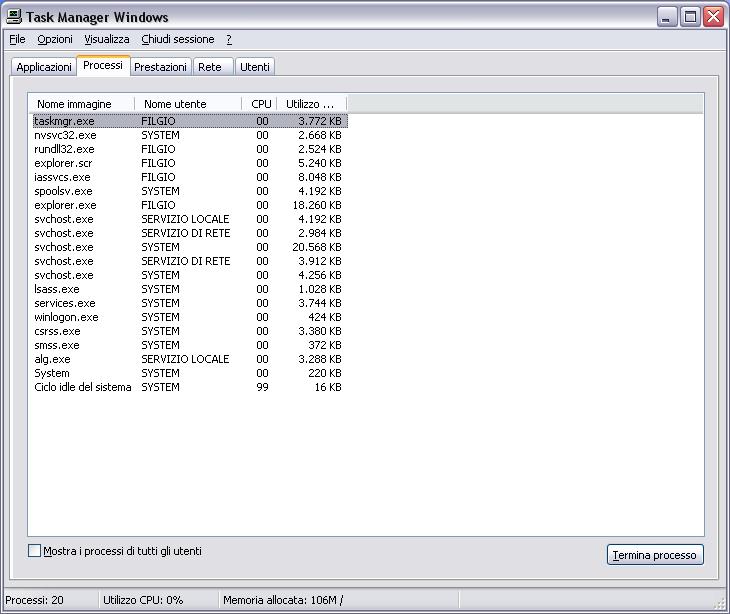Image resolution: width=730 pixels, height=614 pixels.
Task: Select svchost.exe using 4.256 KB
Action: tap(190, 275)
